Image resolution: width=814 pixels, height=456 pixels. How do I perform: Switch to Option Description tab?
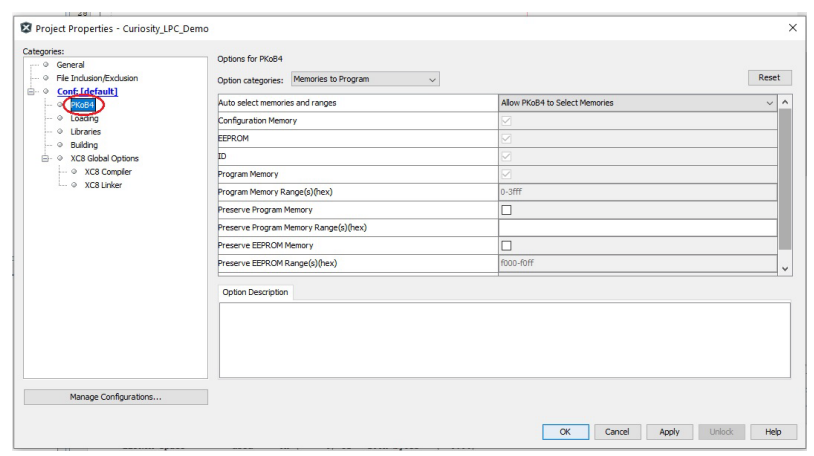click(255, 292)
